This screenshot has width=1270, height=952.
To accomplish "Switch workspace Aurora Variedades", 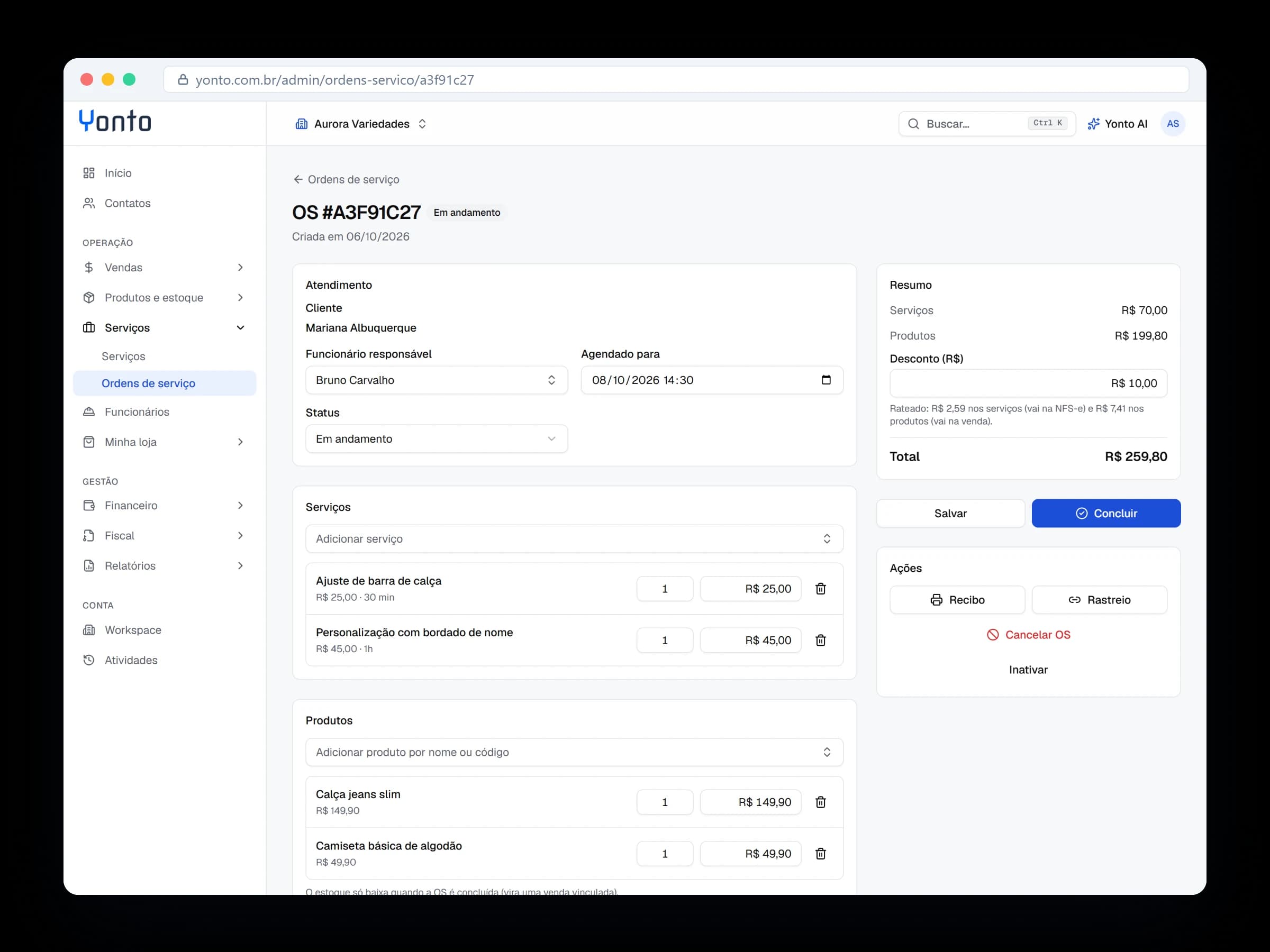I will coord(361,124).
